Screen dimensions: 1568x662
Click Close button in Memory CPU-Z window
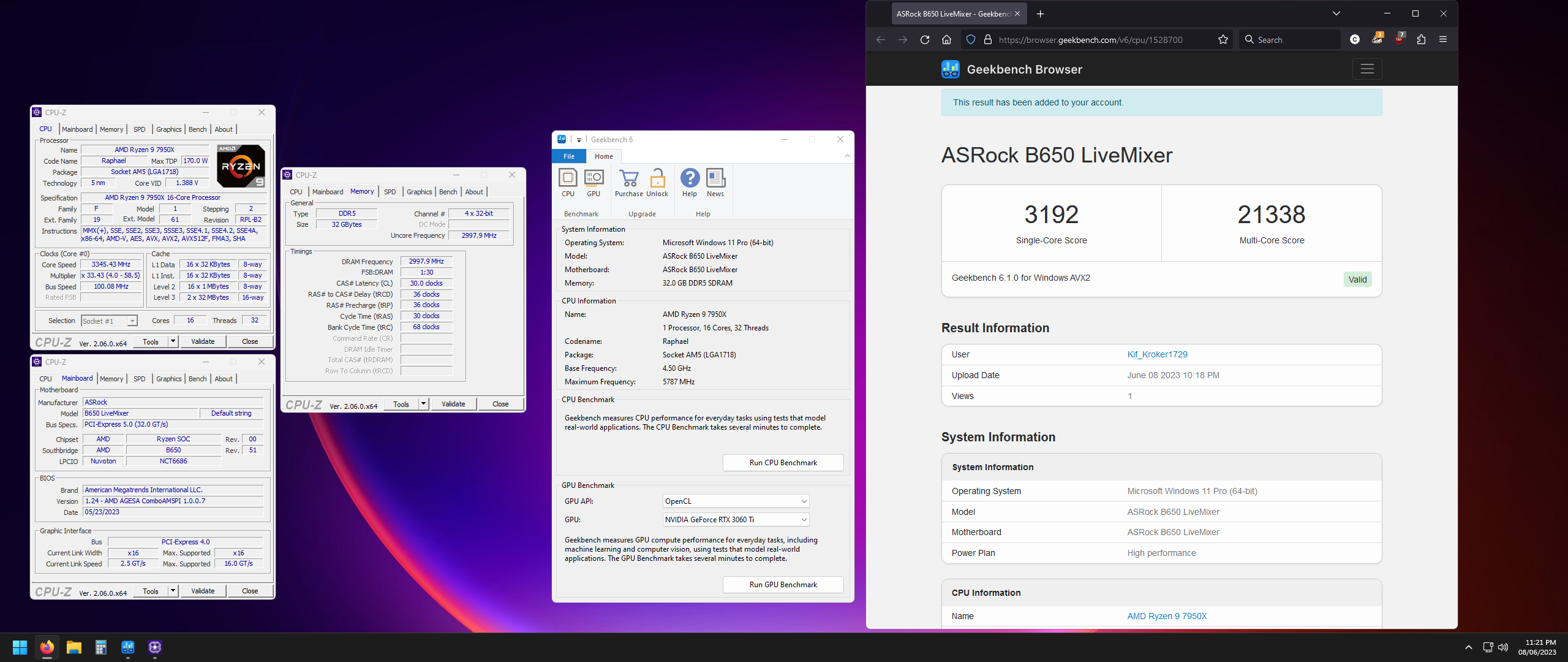pyautogui.click(x=500, y=404)
